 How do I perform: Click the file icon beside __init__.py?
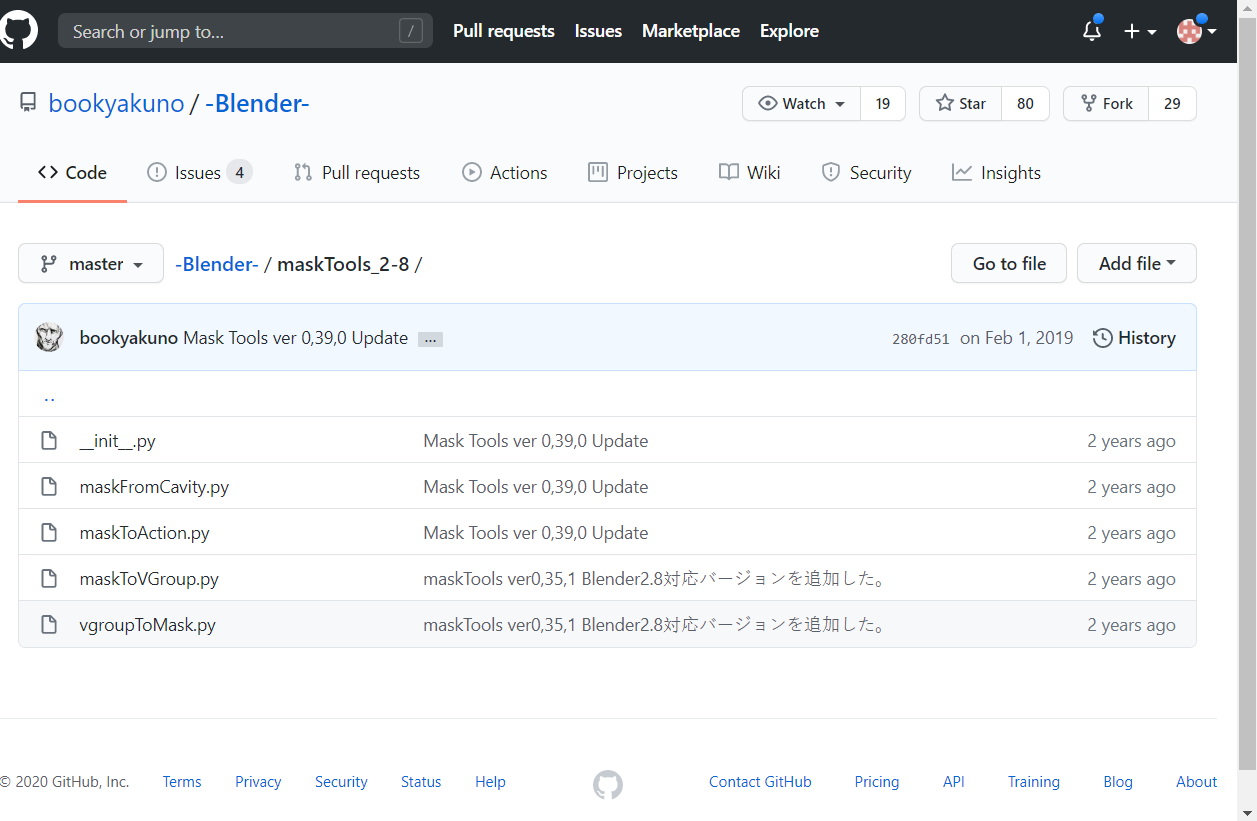pos(48,441)
